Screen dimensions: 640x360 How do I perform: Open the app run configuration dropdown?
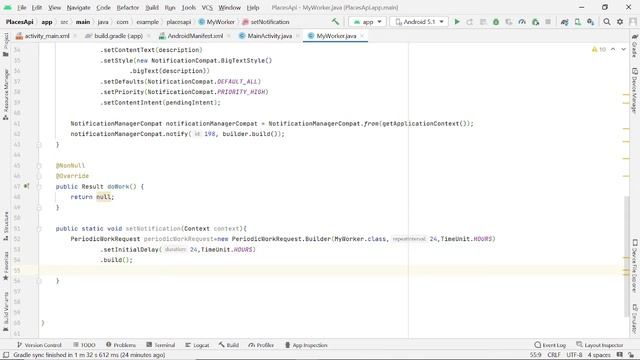[x=367, y=22]
